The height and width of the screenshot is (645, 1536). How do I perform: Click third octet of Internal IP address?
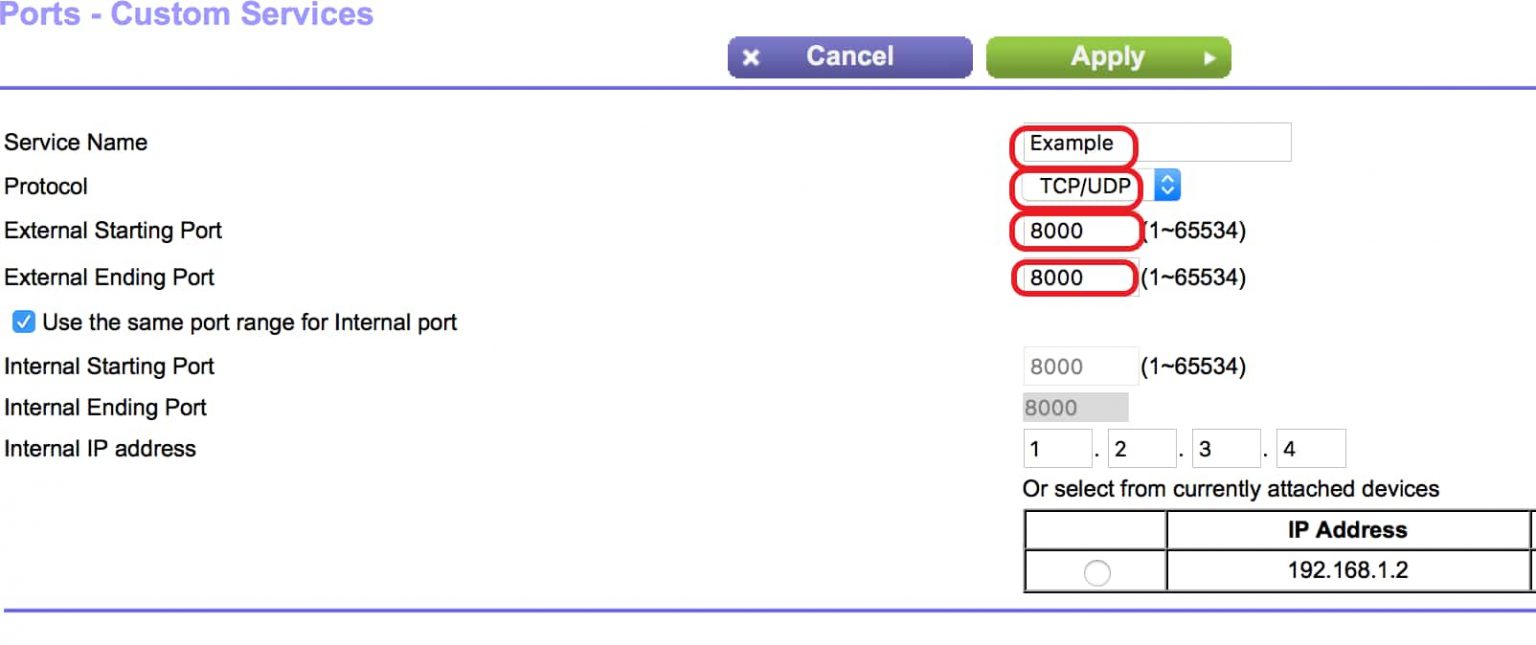coord(1226,449)
